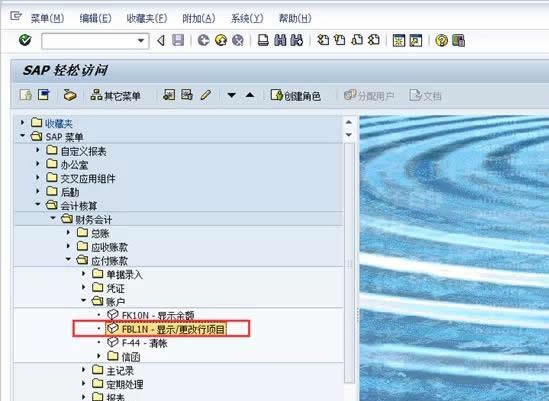Open the 系统(Y) menu
549x401 pixels.
tap(247, 18)
